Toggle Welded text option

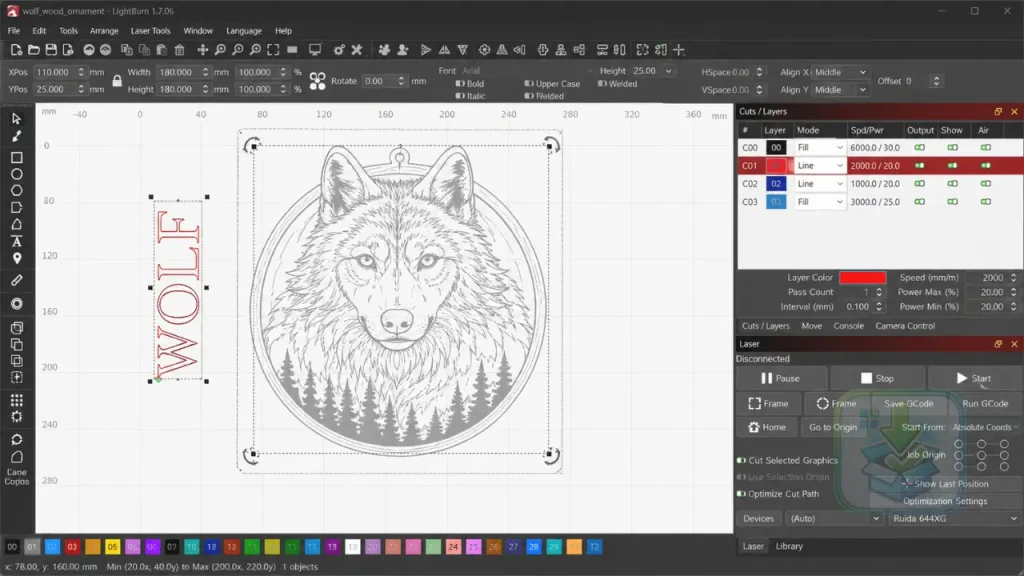602,84
